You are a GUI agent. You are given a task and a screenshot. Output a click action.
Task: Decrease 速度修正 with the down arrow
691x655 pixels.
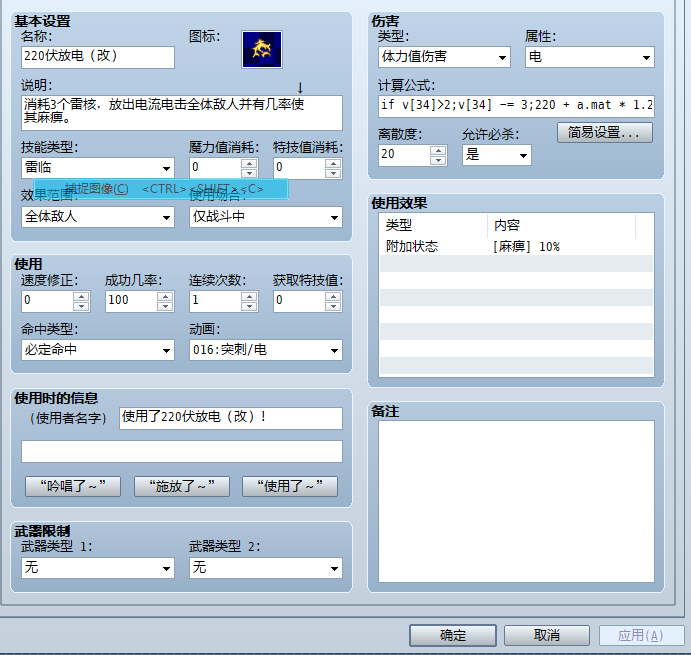point(81,306)
